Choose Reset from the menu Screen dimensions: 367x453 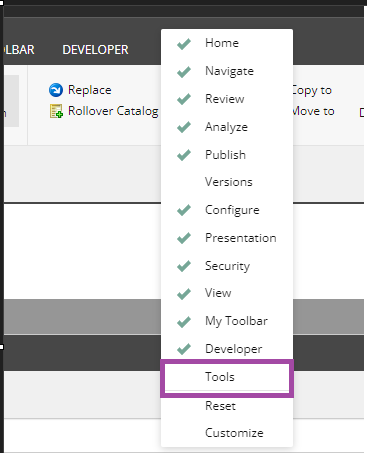point(227,406)
